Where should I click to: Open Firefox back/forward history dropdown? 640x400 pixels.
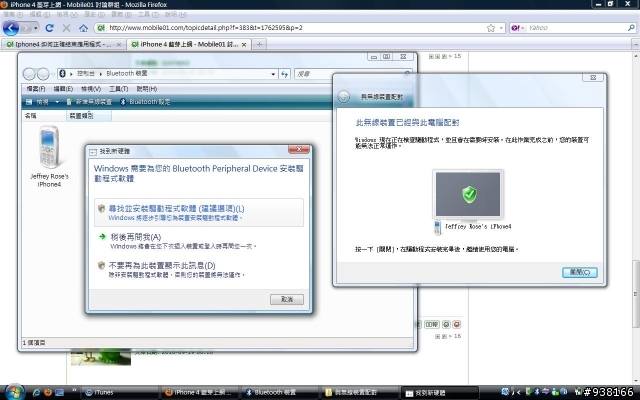point(36,28)
